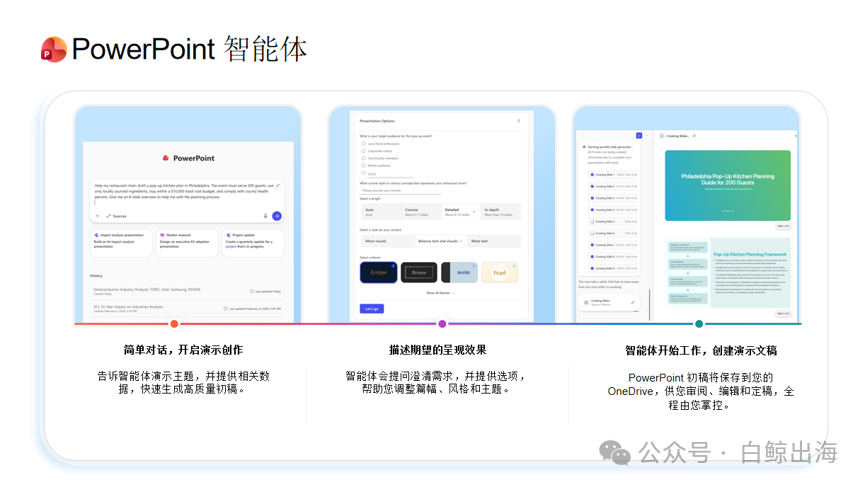
Task: Choose the More text content style
Action: pyautogui.click(x=493, y=241)
